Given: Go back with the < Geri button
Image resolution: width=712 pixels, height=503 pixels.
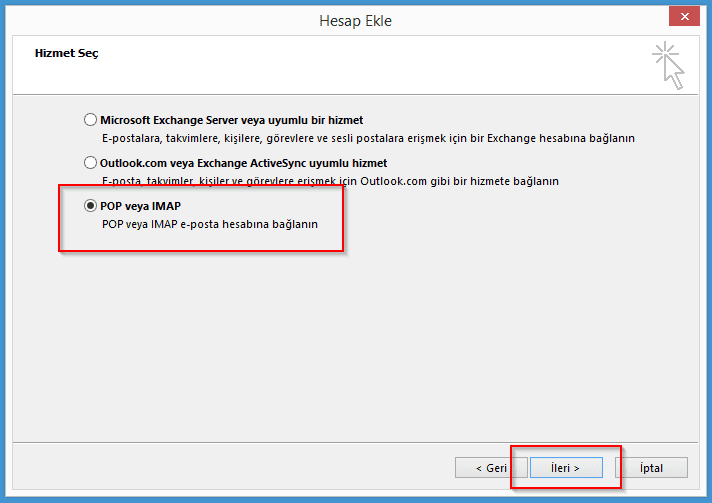Looking at the screenshot, I should point(491,468).
